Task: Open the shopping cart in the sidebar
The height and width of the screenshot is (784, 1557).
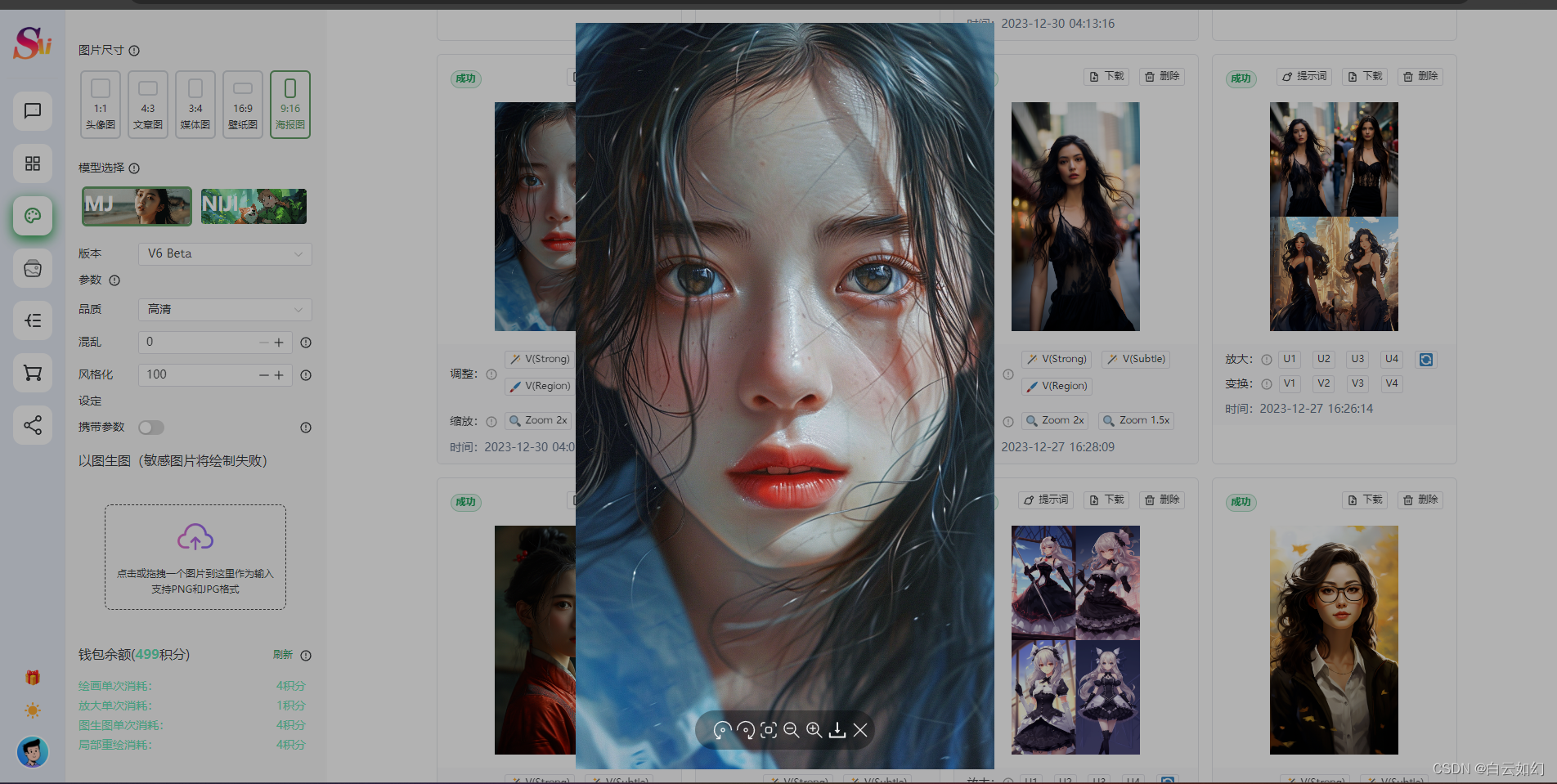Action: point(33,373)
